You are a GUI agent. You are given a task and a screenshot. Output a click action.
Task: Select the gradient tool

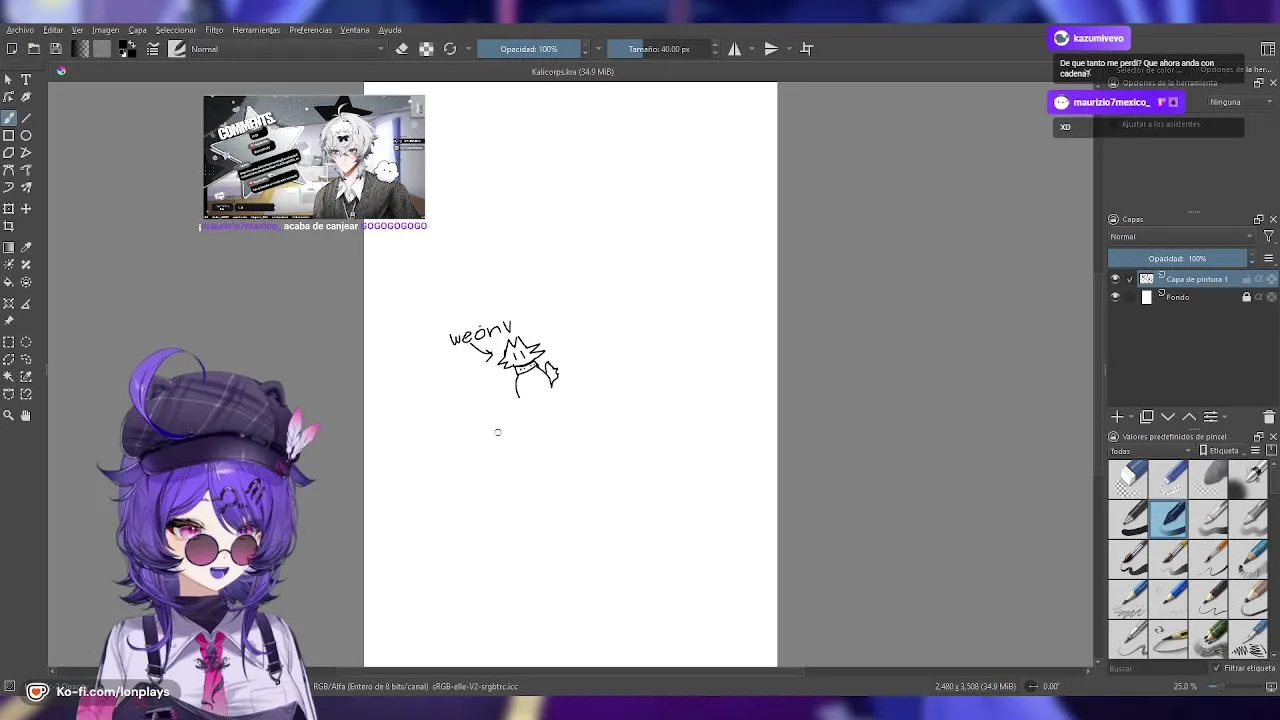9,247
